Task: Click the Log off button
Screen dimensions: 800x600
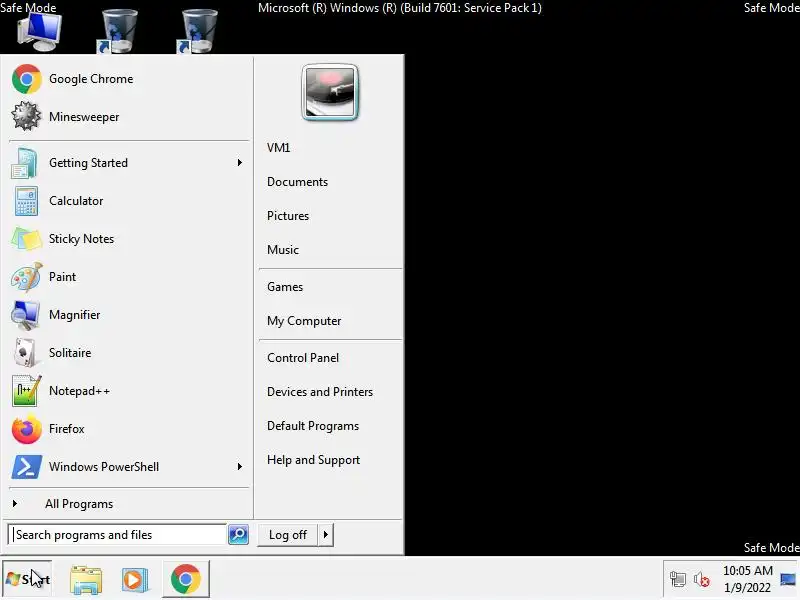Action: click(x=288, y=535)
